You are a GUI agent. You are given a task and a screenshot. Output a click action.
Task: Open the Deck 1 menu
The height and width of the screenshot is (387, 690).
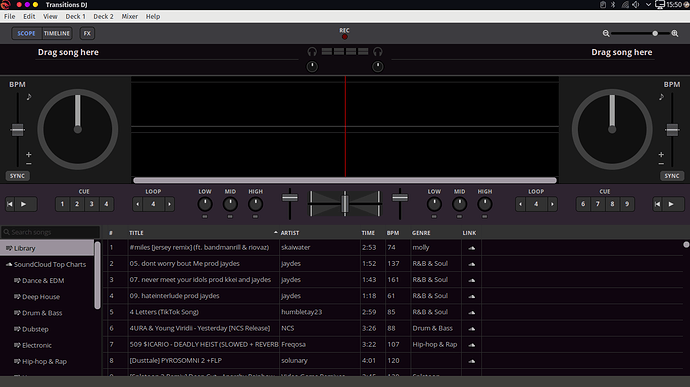(75, 16)
